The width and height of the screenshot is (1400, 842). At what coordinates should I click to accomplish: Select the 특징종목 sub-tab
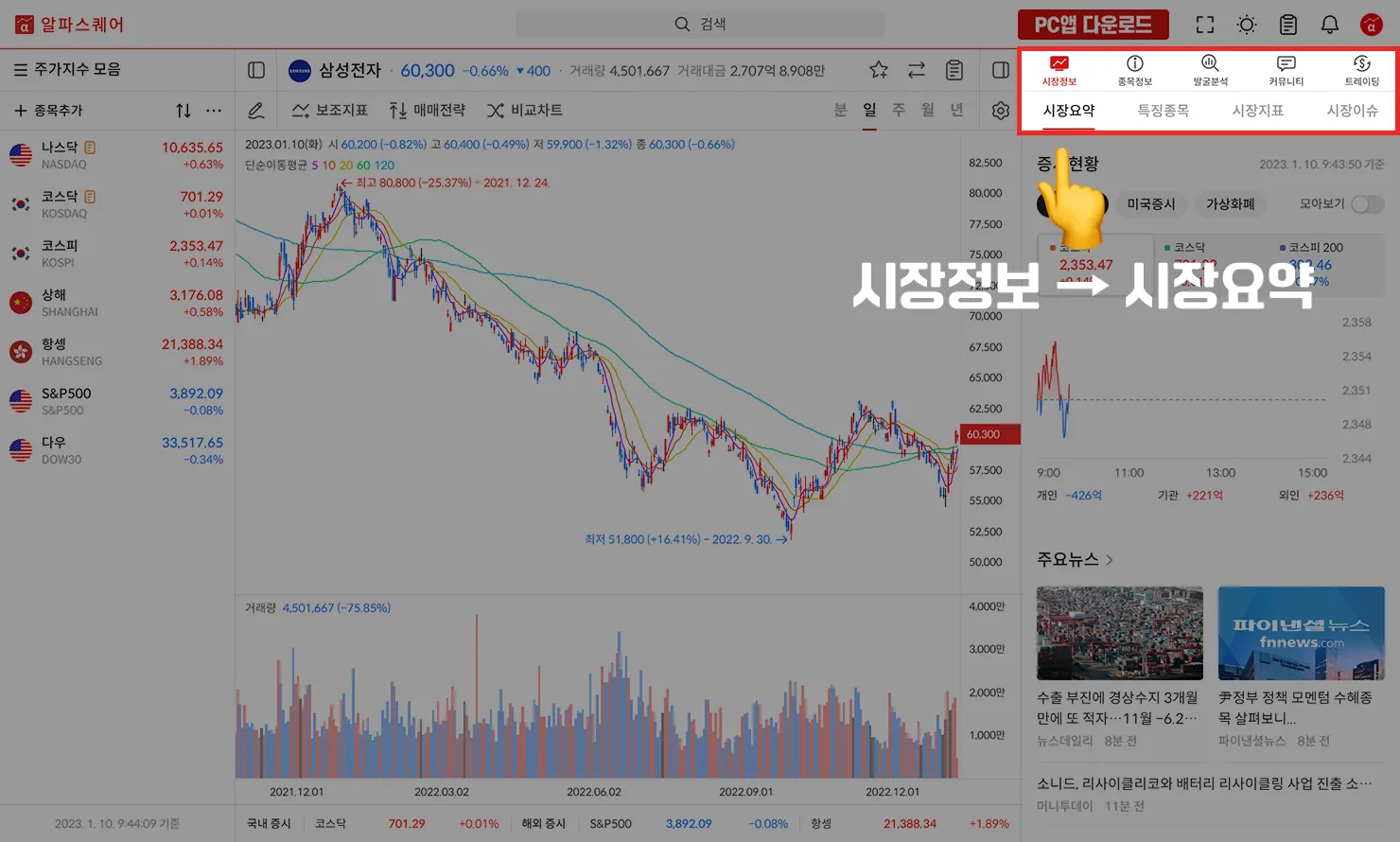pos(1164,111)
